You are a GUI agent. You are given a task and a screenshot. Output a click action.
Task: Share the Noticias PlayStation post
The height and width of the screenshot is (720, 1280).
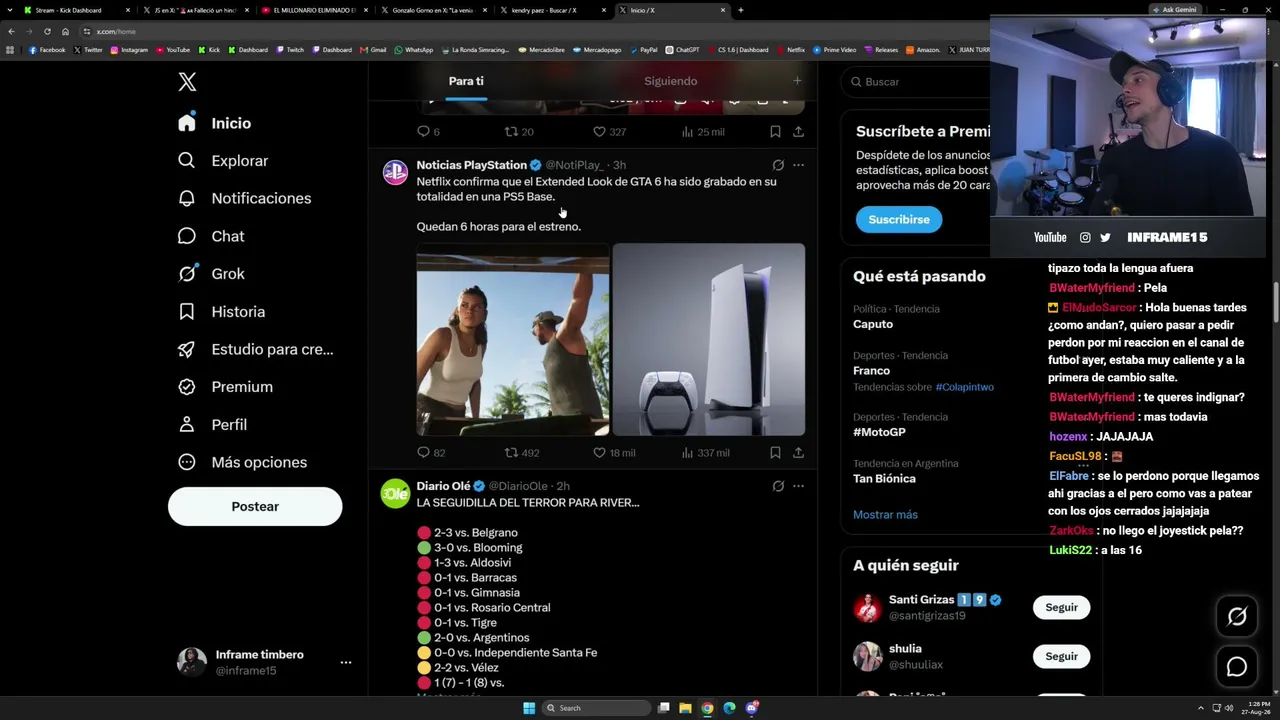coord(798,453)
